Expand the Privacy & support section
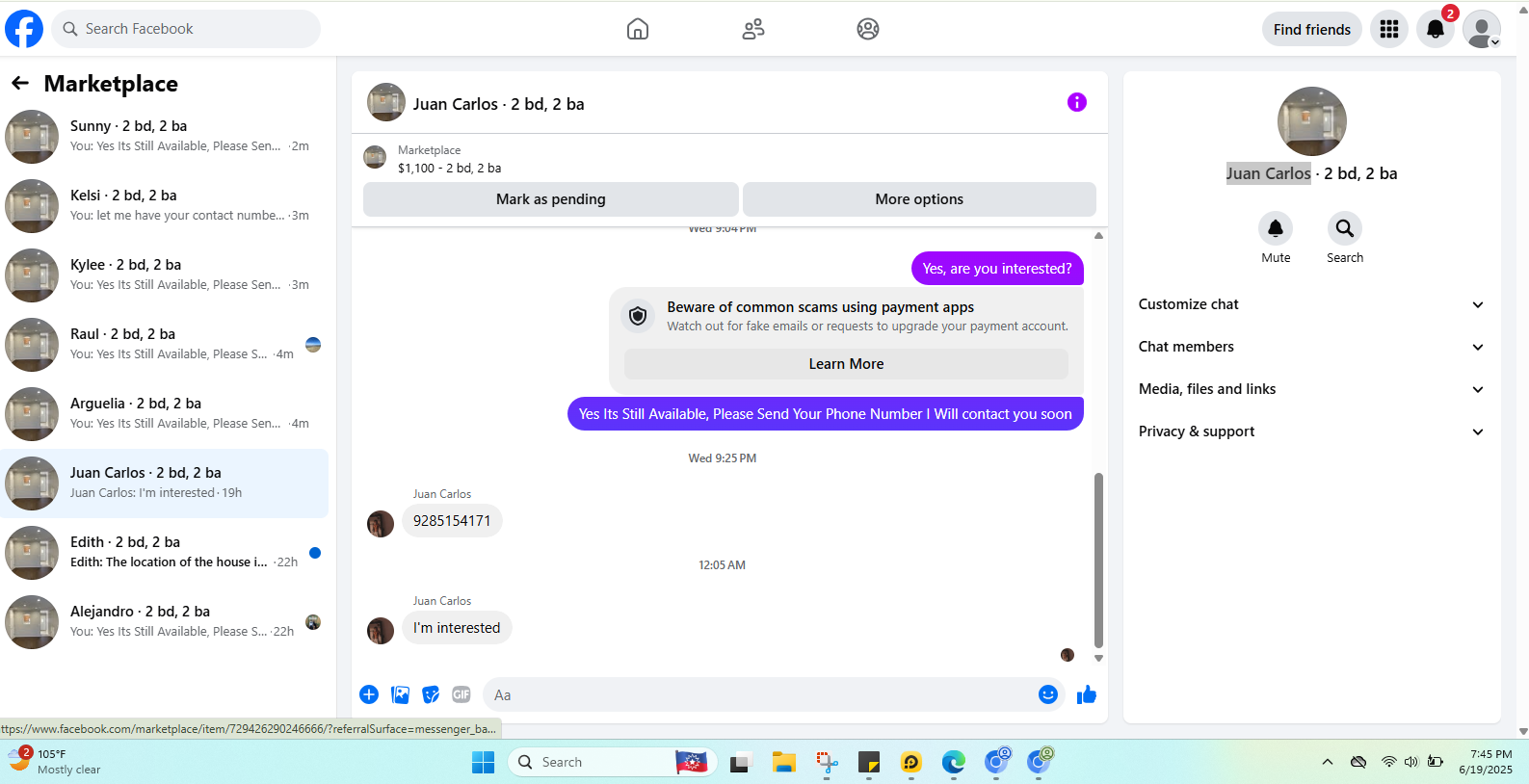The image size is (1529, 784). pyautogui.click(x=1311, y=431)
